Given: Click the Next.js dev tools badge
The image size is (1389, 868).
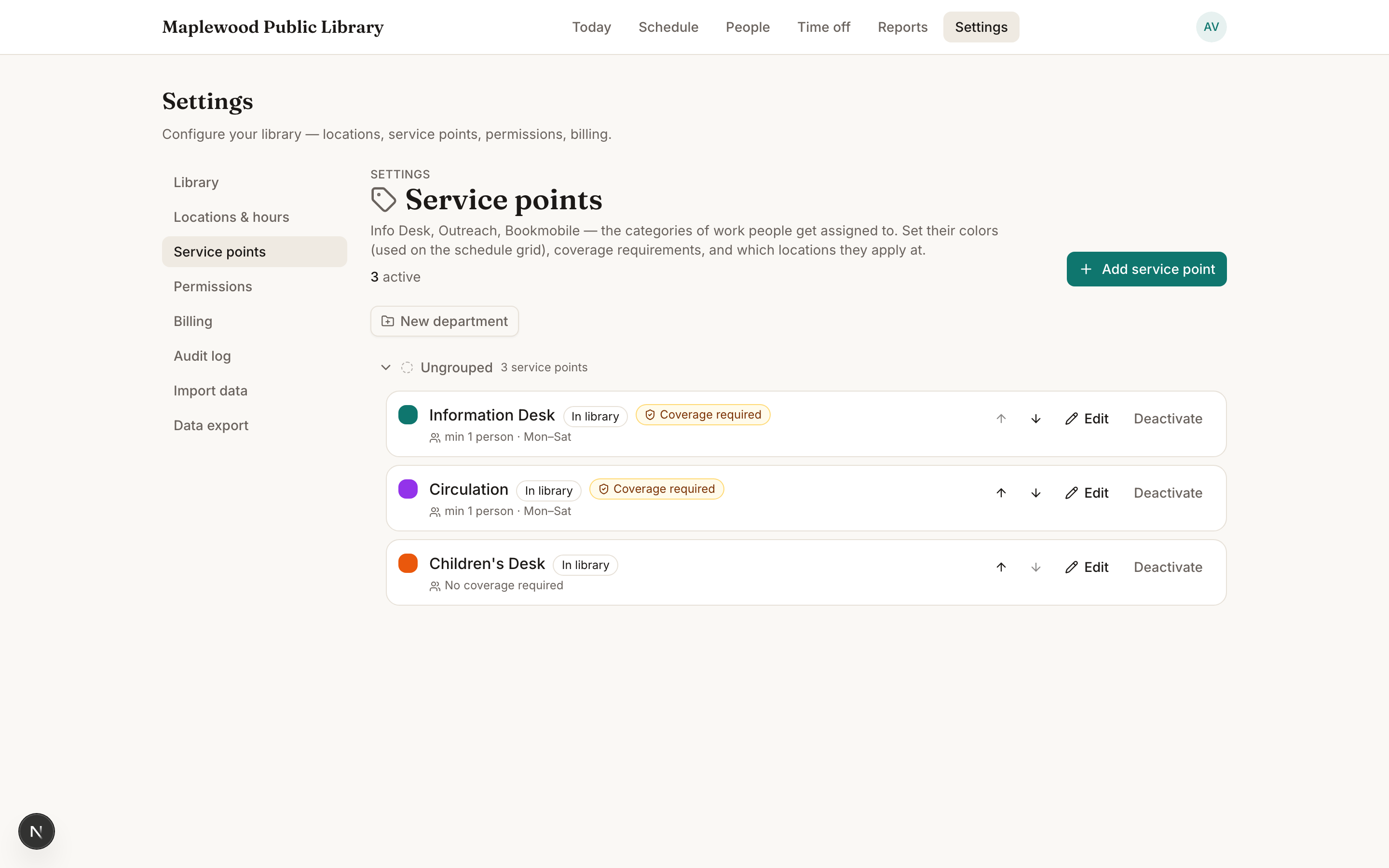Looking at the screenshot, I should 37,831.
